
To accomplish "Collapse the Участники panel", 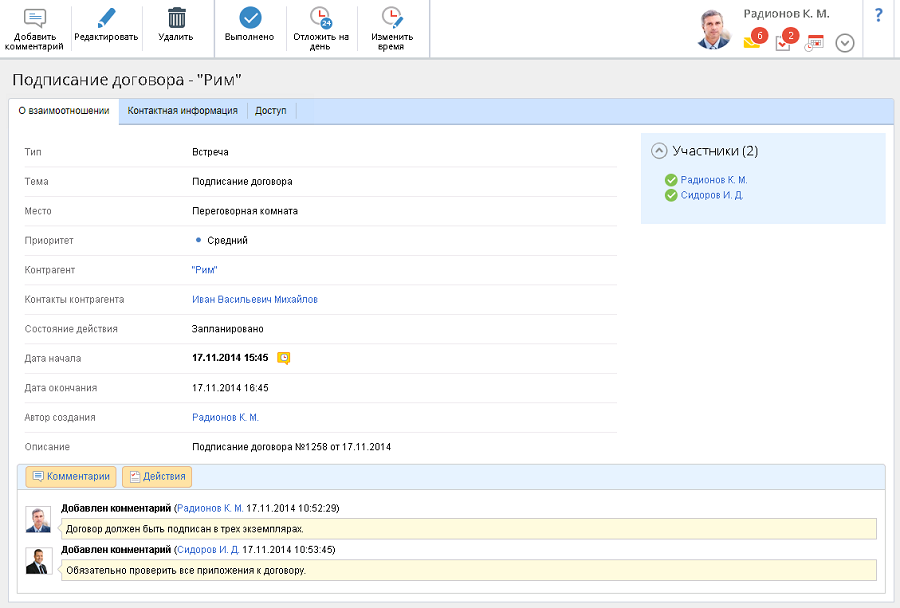I will tap(658, 151).
